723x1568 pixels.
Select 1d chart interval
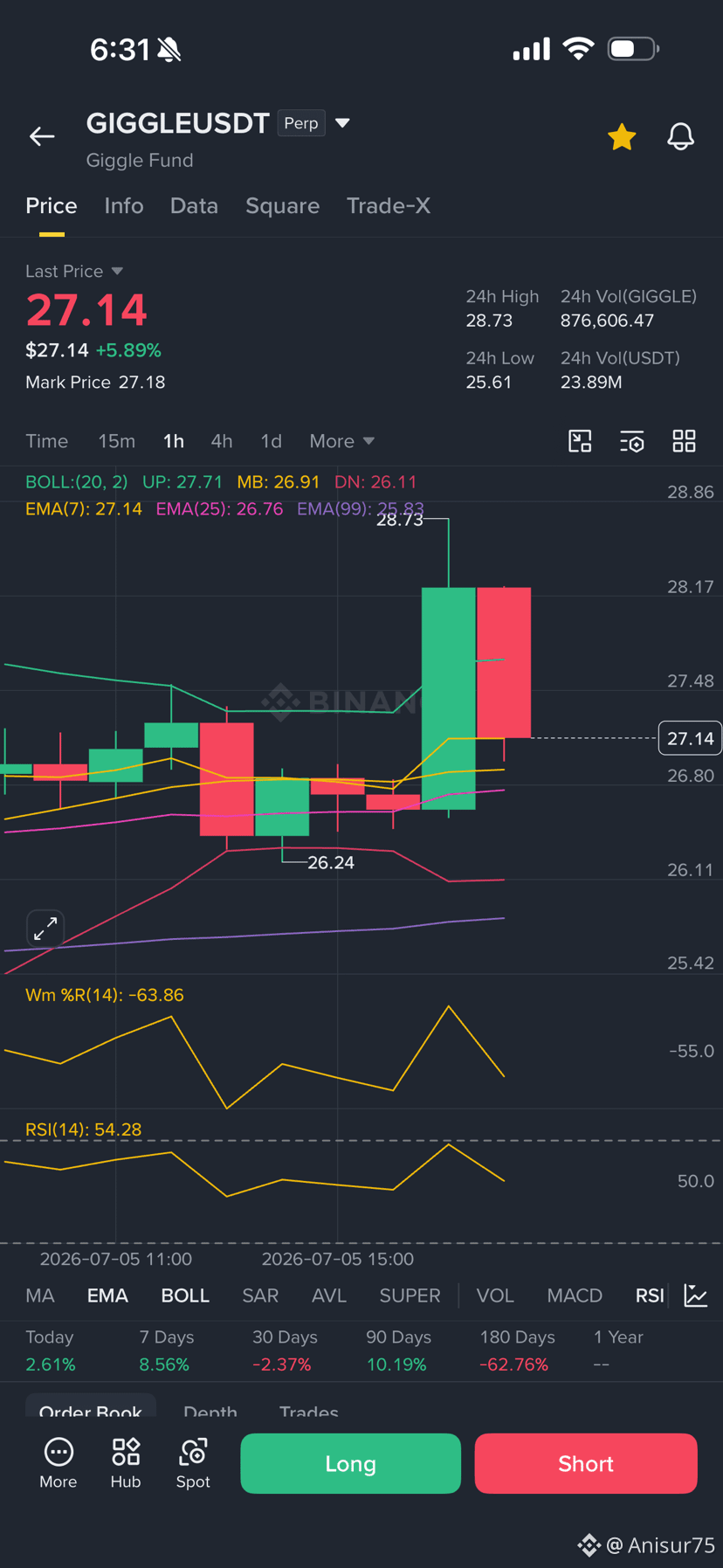click(x=272, y=441)
